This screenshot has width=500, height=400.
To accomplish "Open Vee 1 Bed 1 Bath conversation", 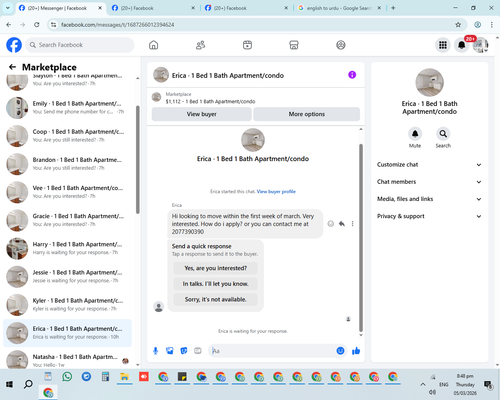I will coord(68,192).
